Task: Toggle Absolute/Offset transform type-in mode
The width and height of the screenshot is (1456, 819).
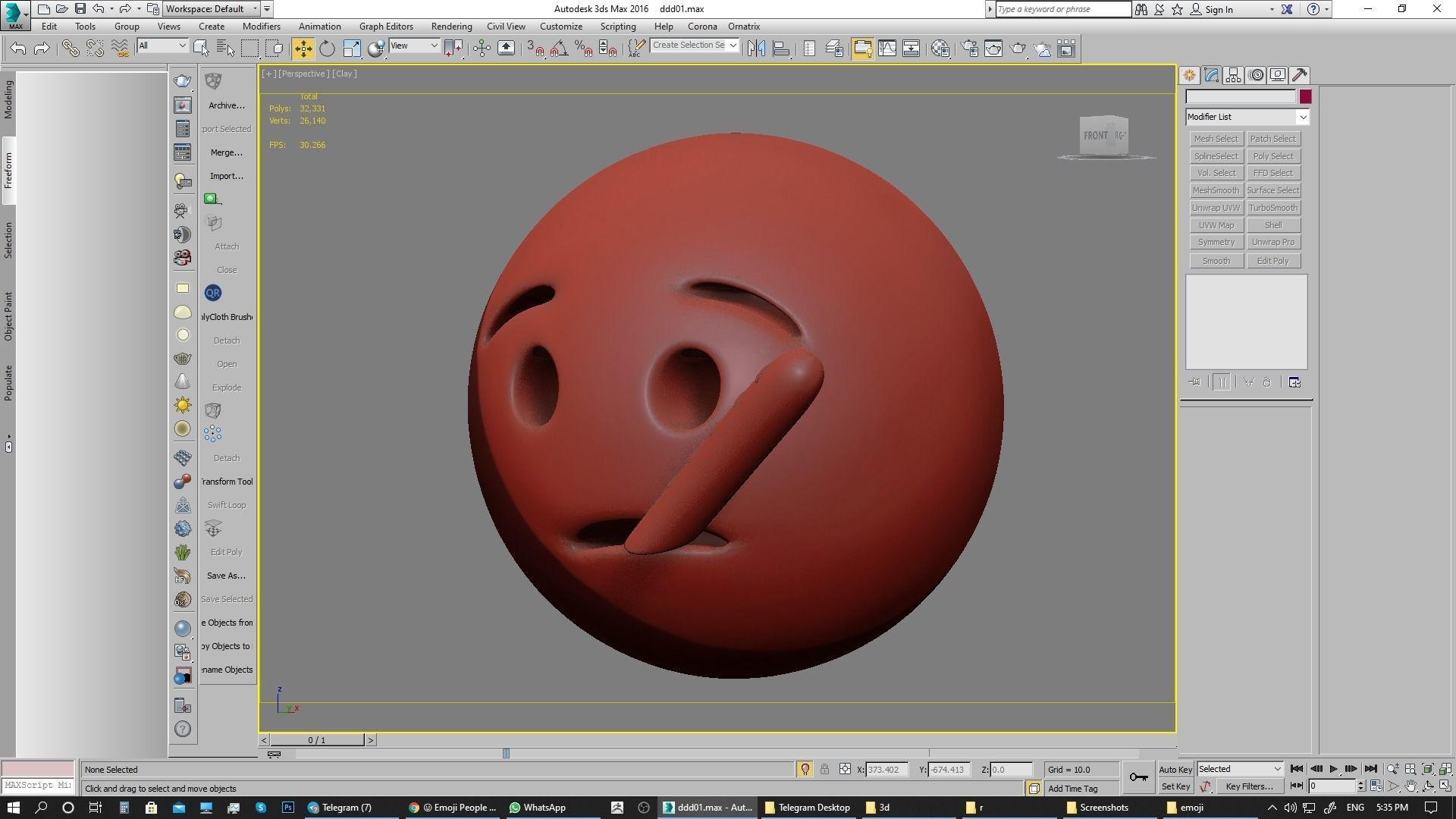Action: tap(845, 769)
